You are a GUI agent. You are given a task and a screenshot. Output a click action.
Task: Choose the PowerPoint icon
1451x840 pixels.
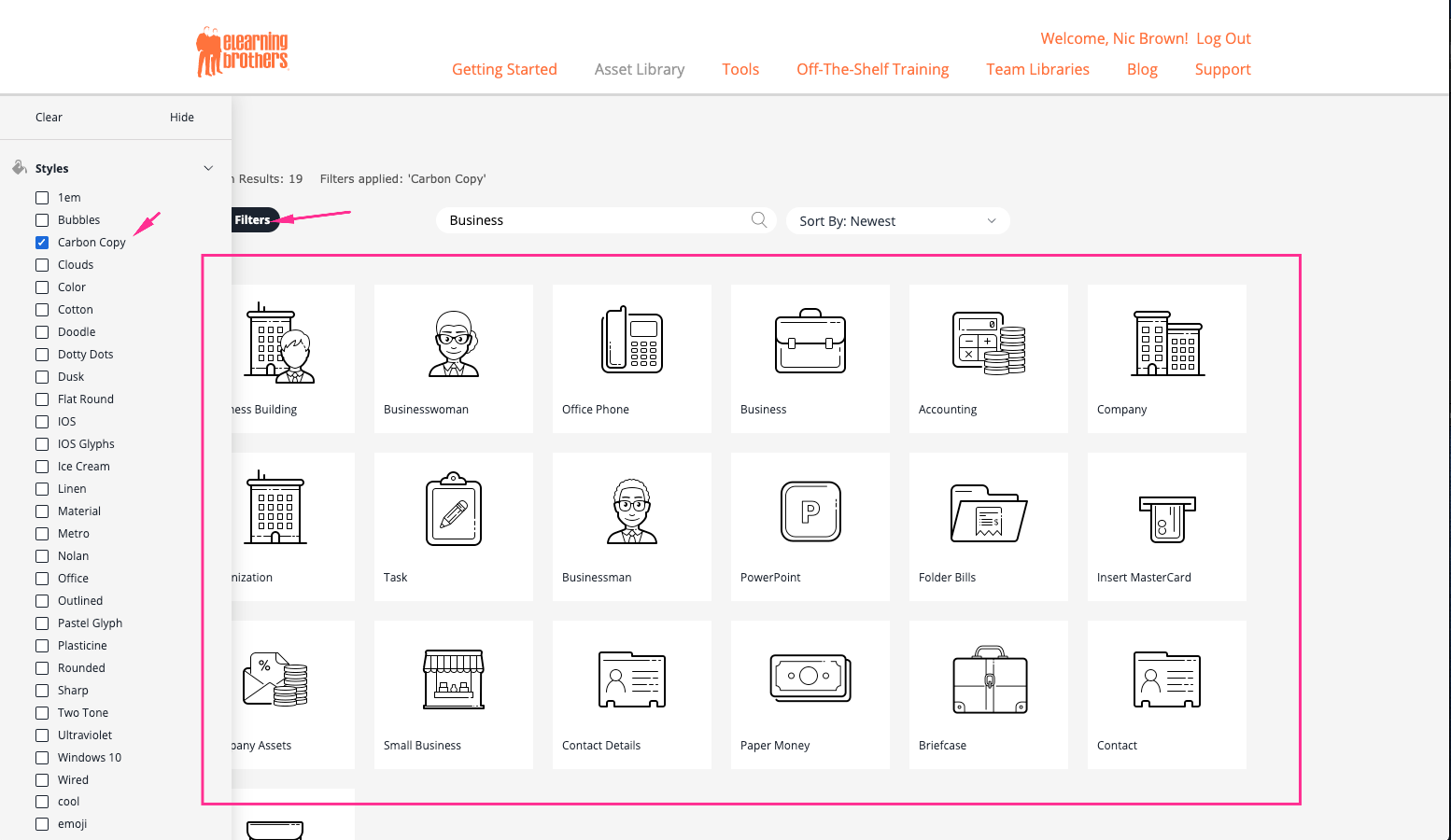coord(810,511)
